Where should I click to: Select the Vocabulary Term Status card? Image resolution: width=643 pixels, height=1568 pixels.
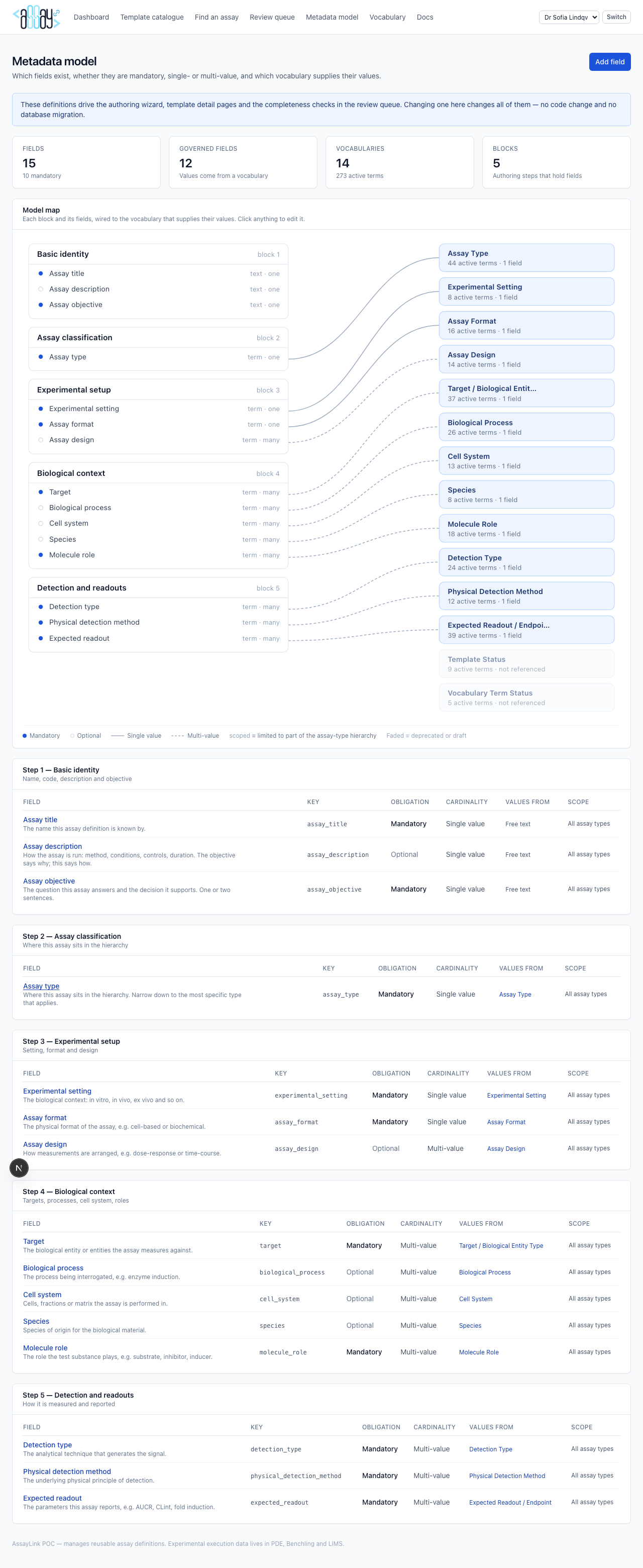(x=527, y=698)
